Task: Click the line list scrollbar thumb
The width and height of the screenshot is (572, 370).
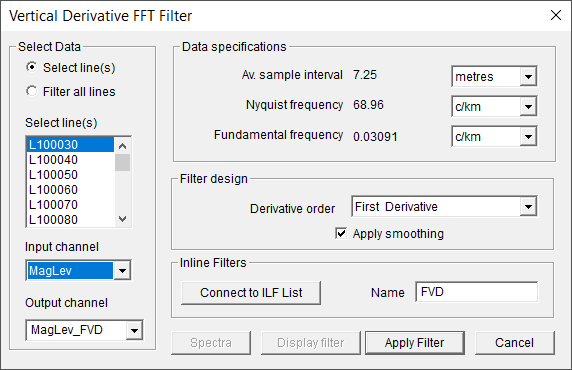Action: click(x=123, y=162)
